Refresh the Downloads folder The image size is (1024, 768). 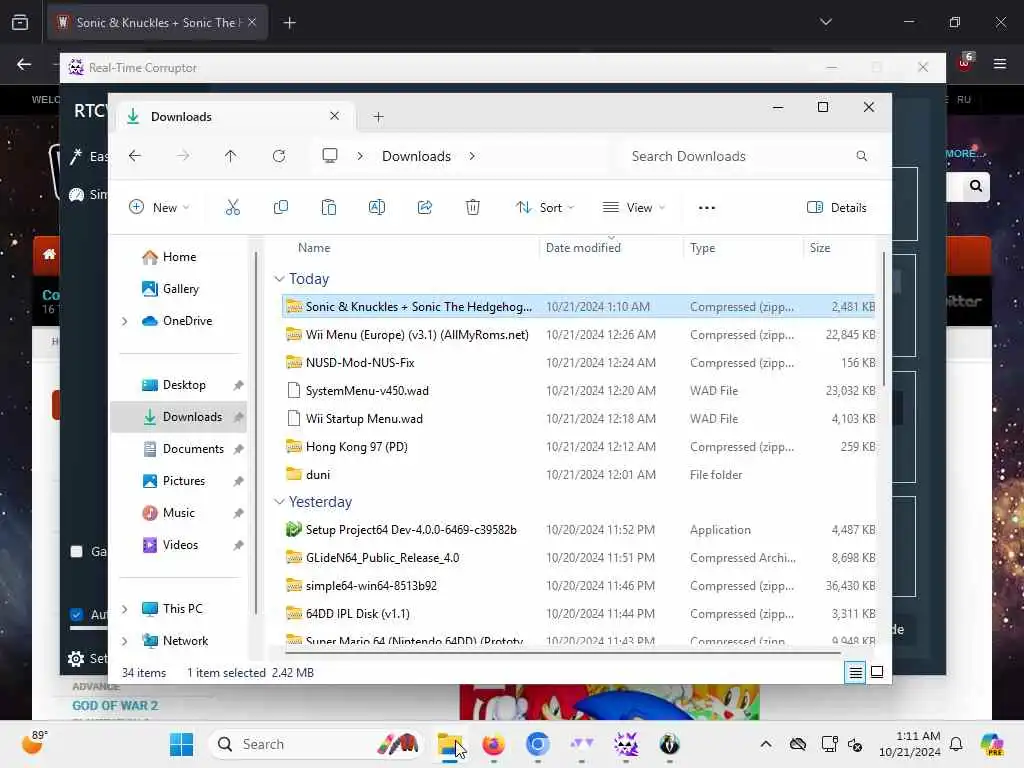coord(279,156)
